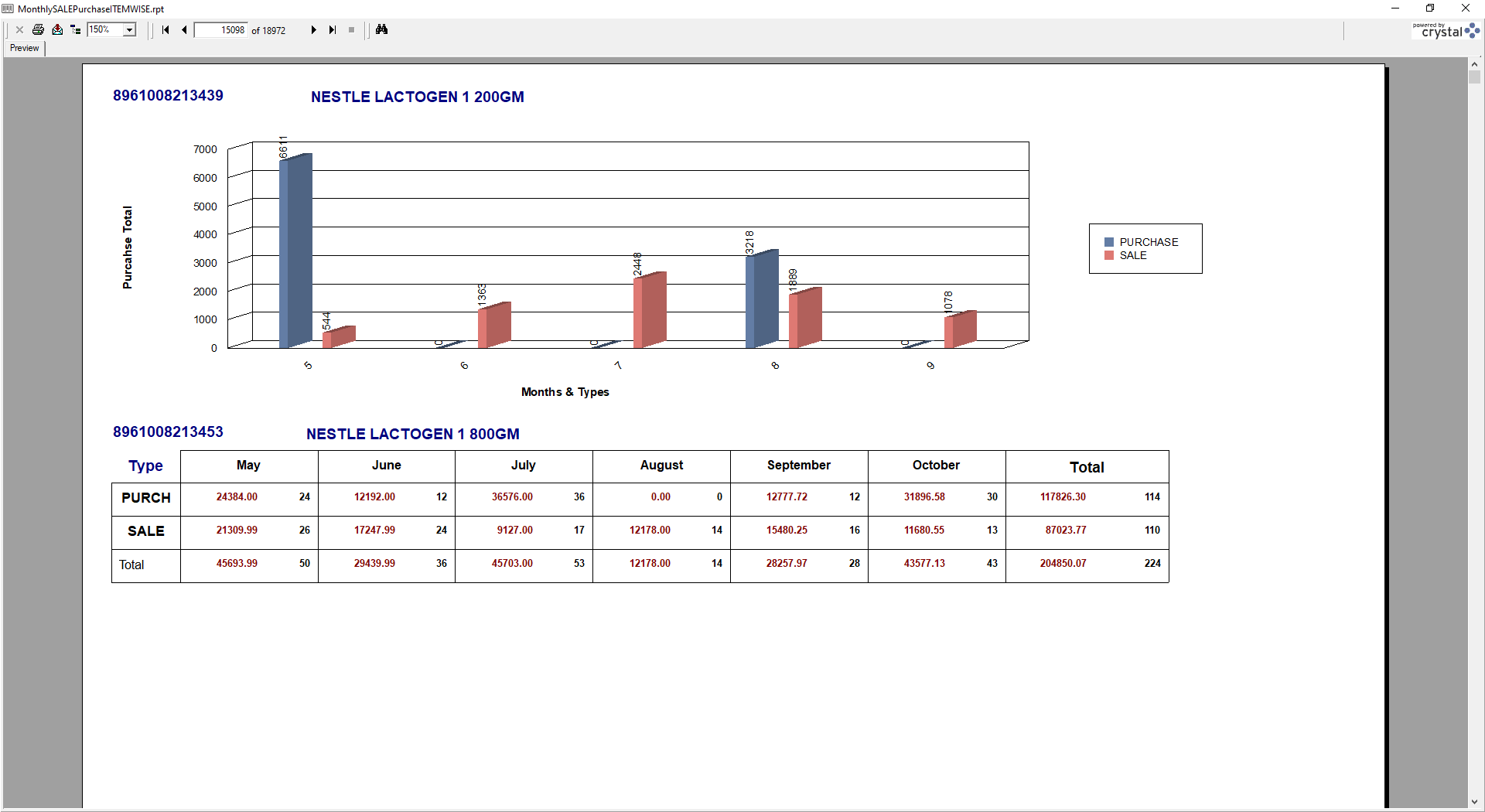Click the 1078 sale bar for month 9
Viewport: 1485px width, 812px height.
pyautogui.click(x=961, y=329)
